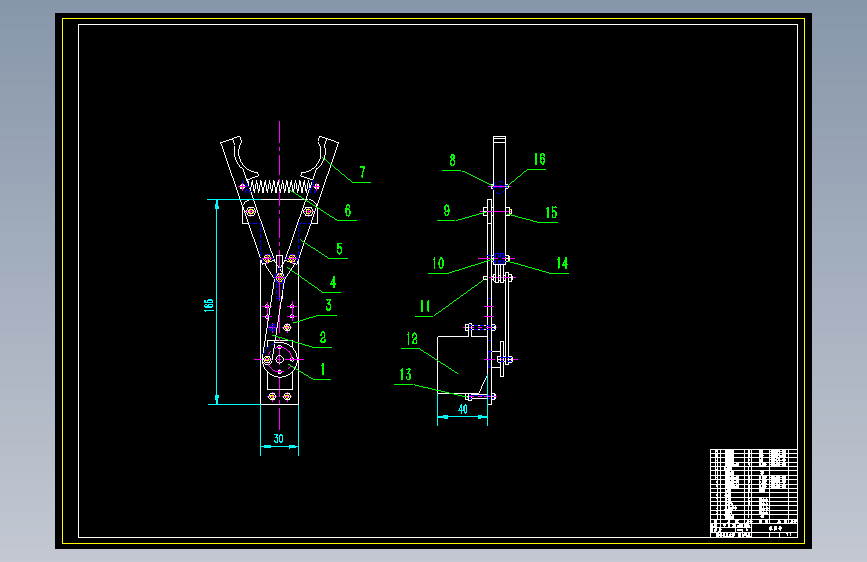Select part callout label 2
The height and width of the screenshot is (562, 867).
[323, 337]
